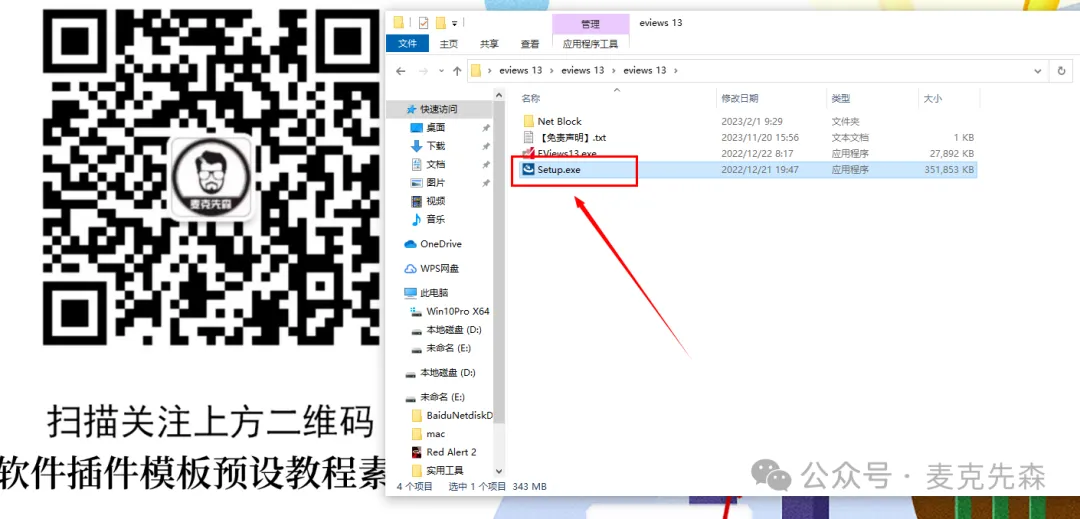Select the 【免责声明】.txt file
Image resolution: width=1080 pixels, height=519 pixels.
point(572,138)
